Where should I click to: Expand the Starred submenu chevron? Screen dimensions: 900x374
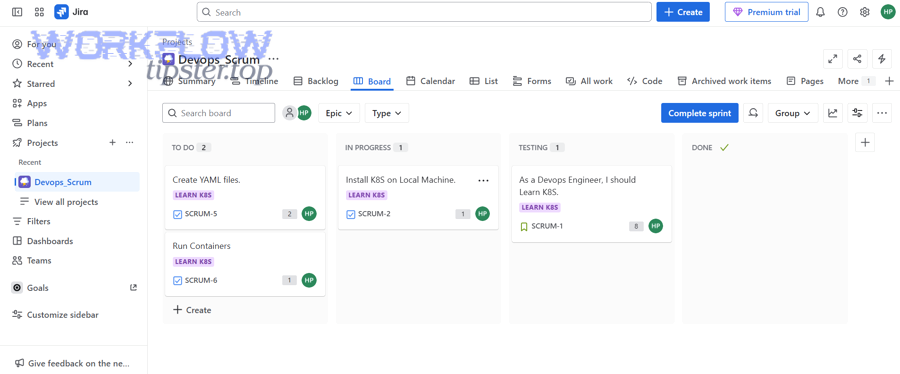(130, 84)
